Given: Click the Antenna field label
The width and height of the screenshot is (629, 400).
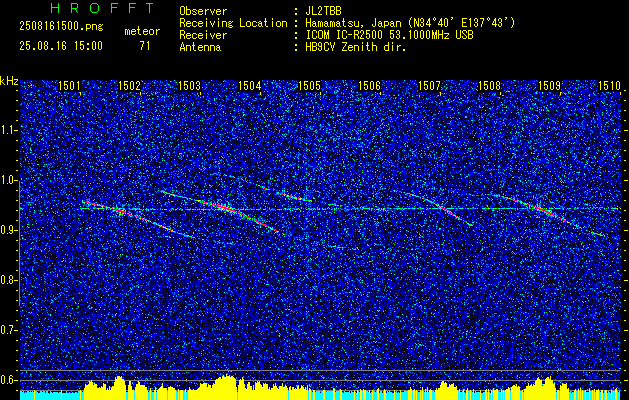Looking at the screenshot, I should click(200, 47).
